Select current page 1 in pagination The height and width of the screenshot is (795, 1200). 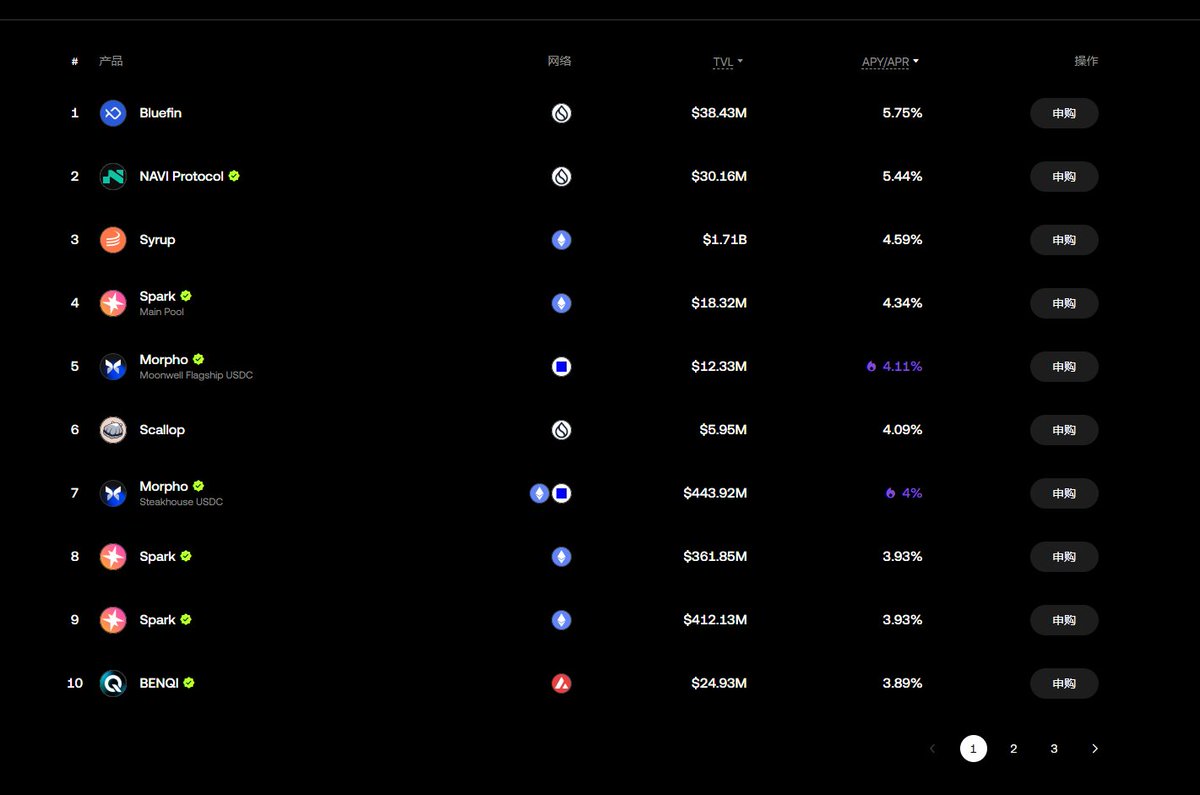tap(973, 748)
